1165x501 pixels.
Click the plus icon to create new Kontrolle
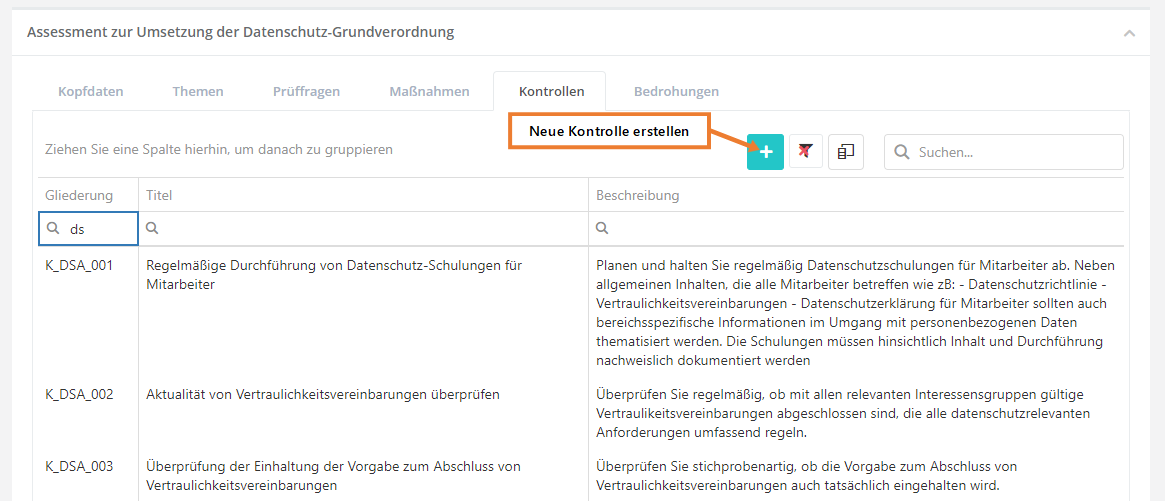pos(765,152)
